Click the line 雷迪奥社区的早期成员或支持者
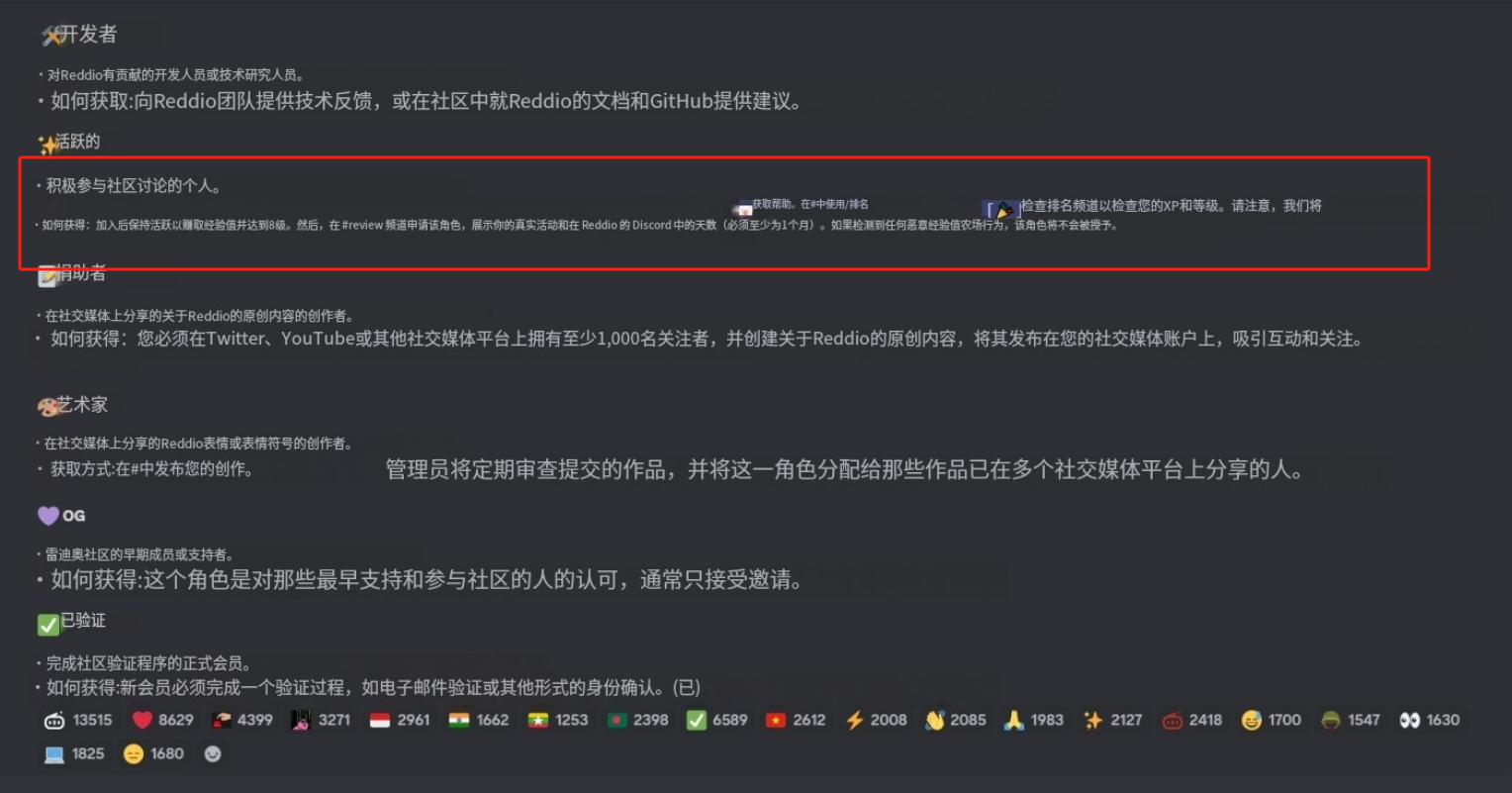Viewport: 1512px width, 793px height. click(139, 554)
